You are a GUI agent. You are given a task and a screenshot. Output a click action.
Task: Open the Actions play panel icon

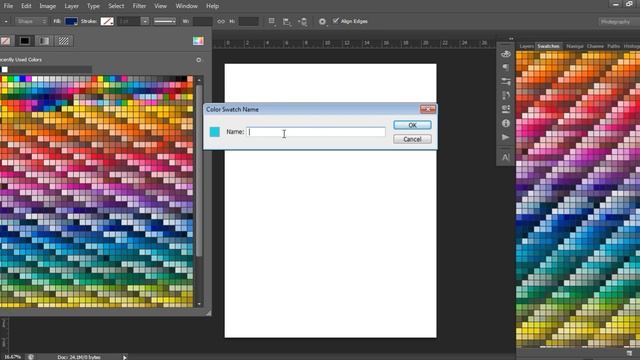(506, 137)
